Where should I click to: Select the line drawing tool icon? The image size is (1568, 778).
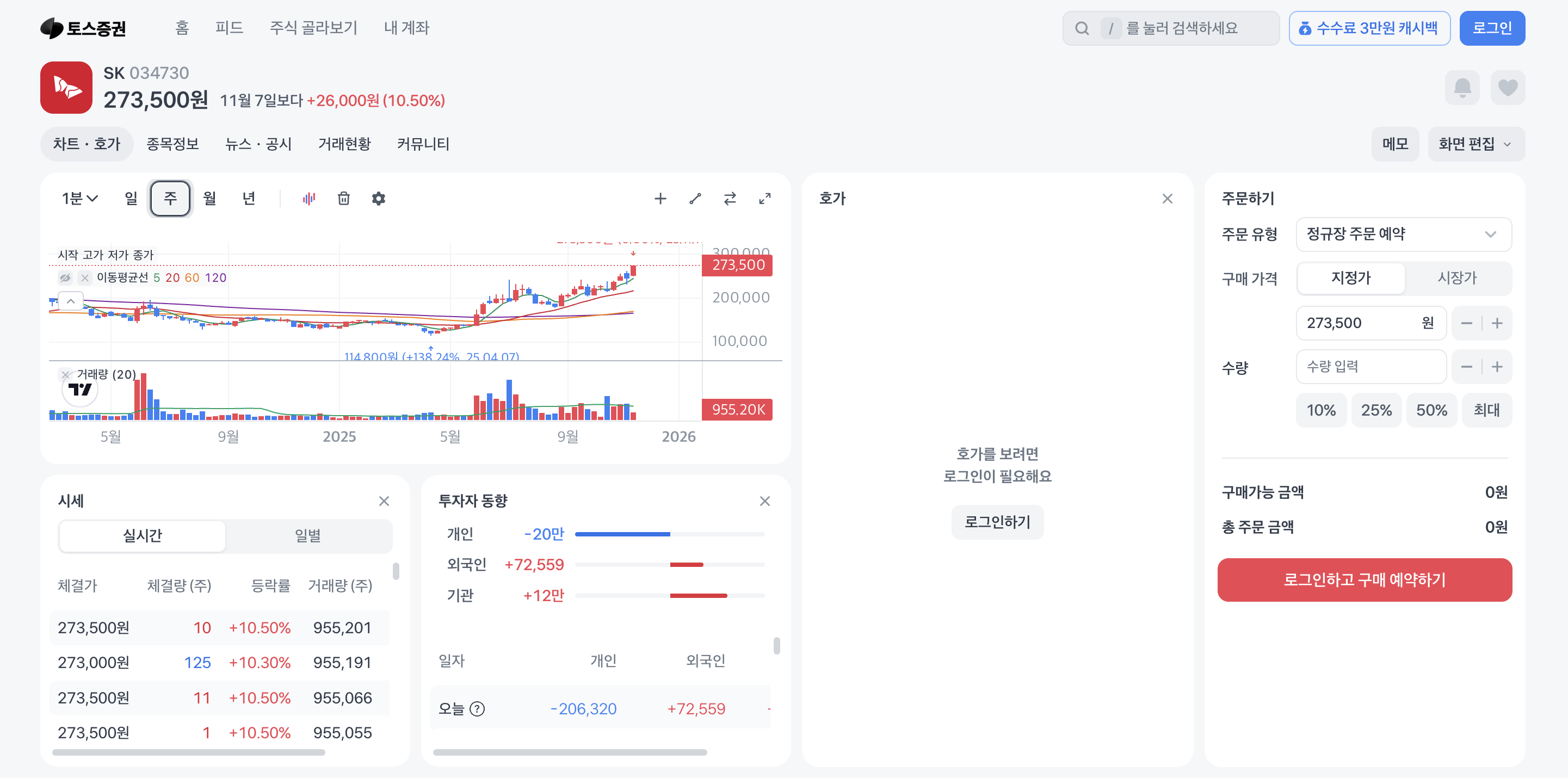[695, 199]
